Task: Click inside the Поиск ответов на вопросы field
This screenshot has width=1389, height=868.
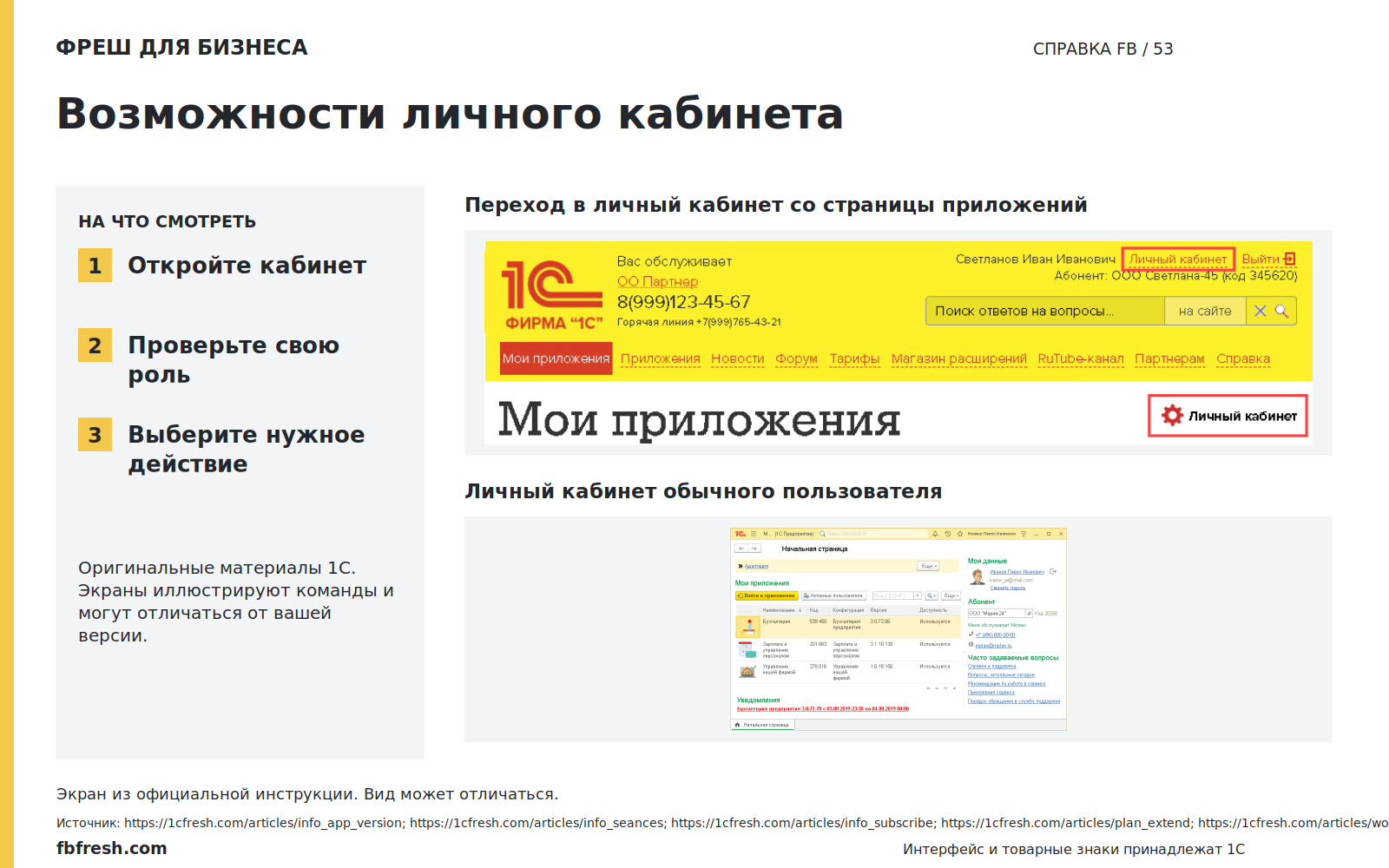Action: pos(1045,311)
